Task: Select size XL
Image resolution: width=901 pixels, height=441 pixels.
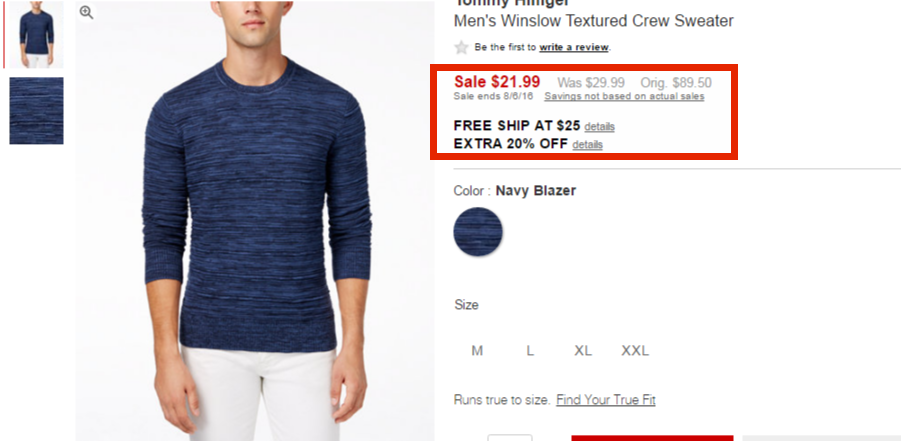Action: (583, 351)
